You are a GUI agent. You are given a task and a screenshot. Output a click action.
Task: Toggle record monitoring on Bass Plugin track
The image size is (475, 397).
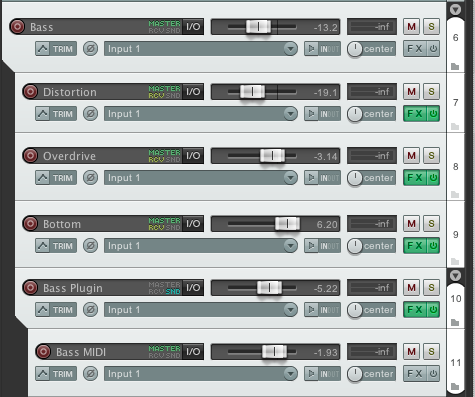point(311,310)
